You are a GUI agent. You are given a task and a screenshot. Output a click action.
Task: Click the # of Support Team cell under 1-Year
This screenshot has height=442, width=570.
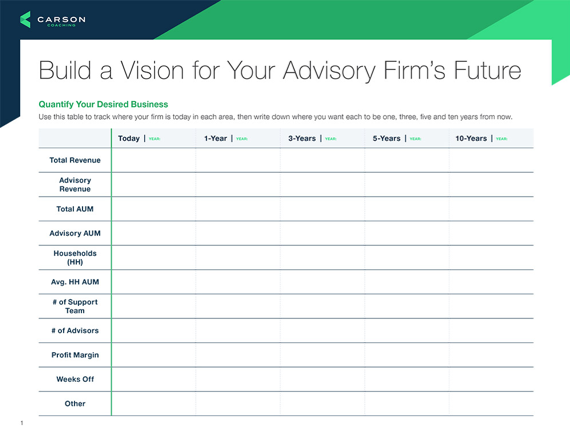point(238,306)
